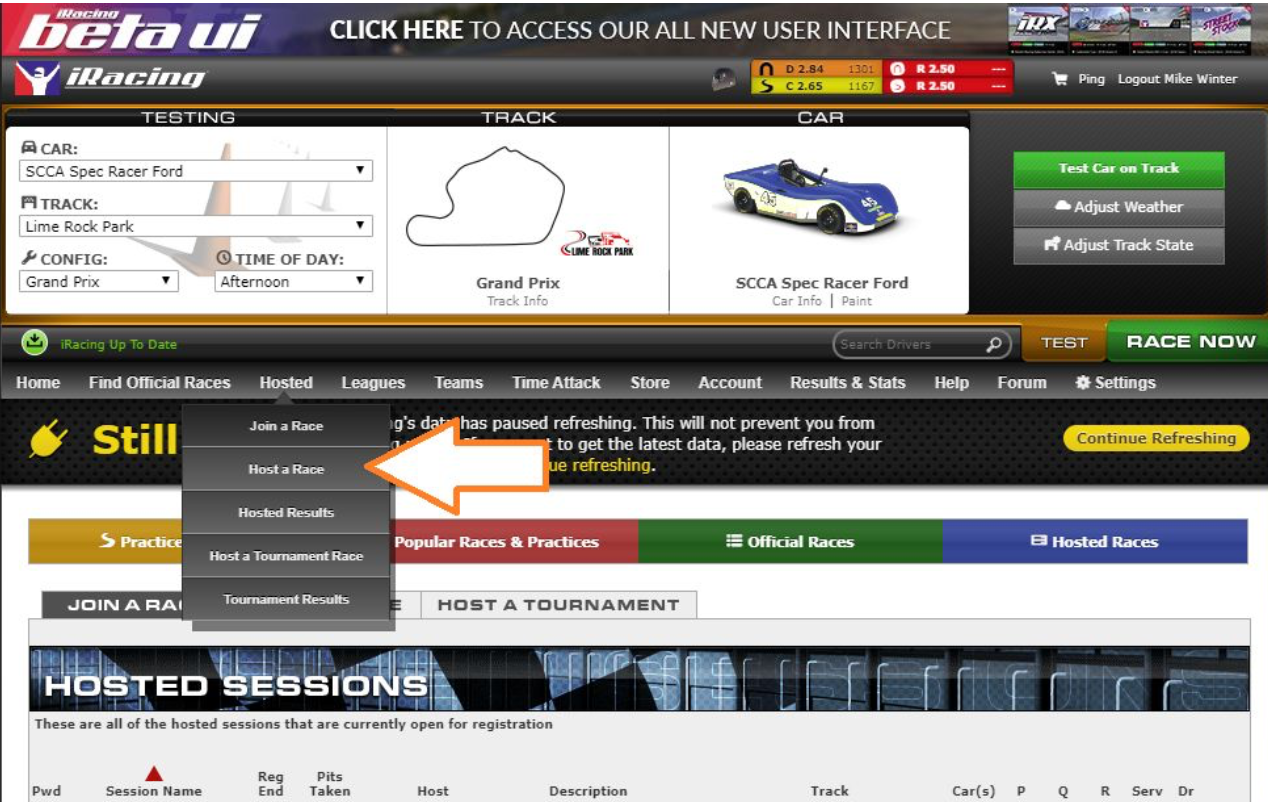Sort by the Track column header

pos(830,791)
